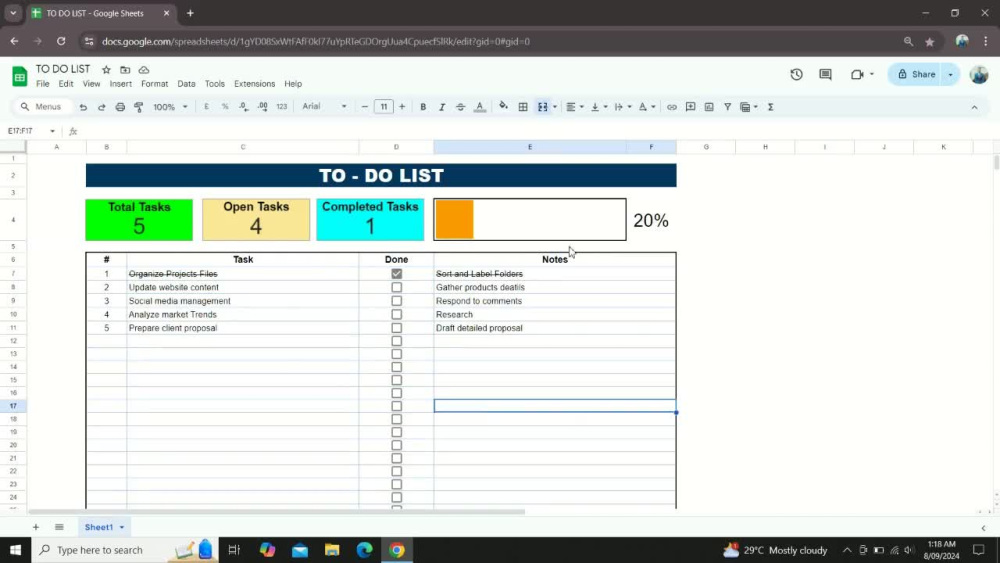The width and height of the screenshot is (1000, 563).
Task: Create a filter with funnel icon
Action: 727,107
